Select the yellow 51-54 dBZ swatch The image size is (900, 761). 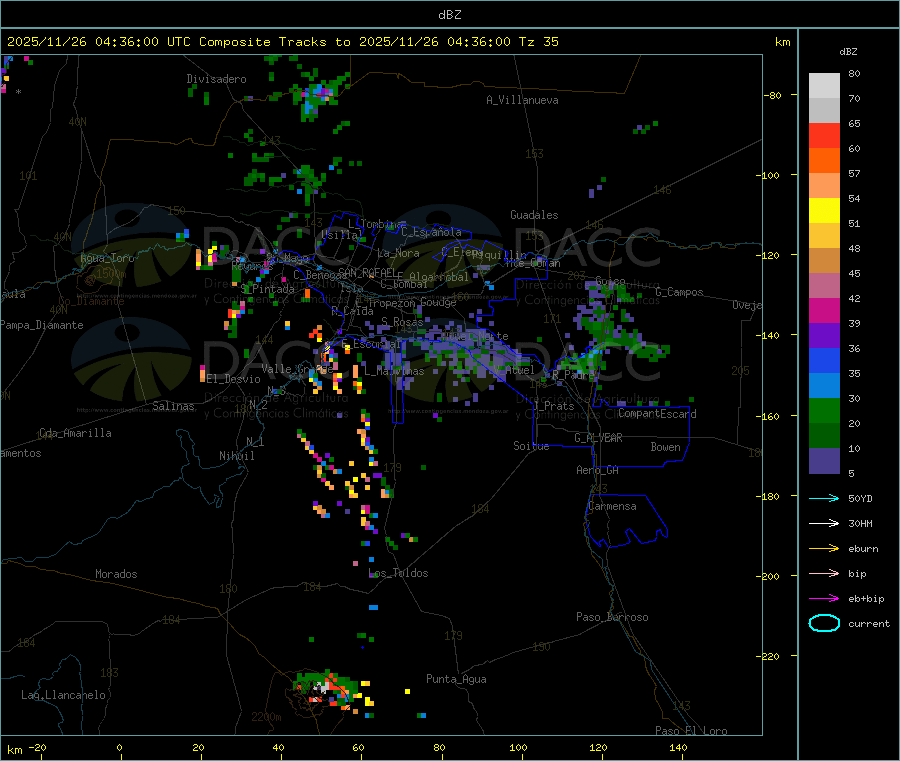pos(824,211)
